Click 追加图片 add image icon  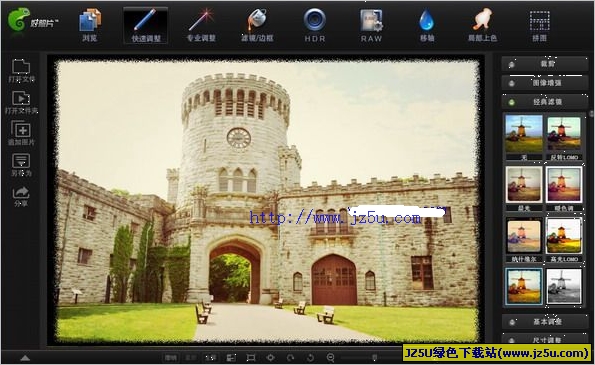21,133
